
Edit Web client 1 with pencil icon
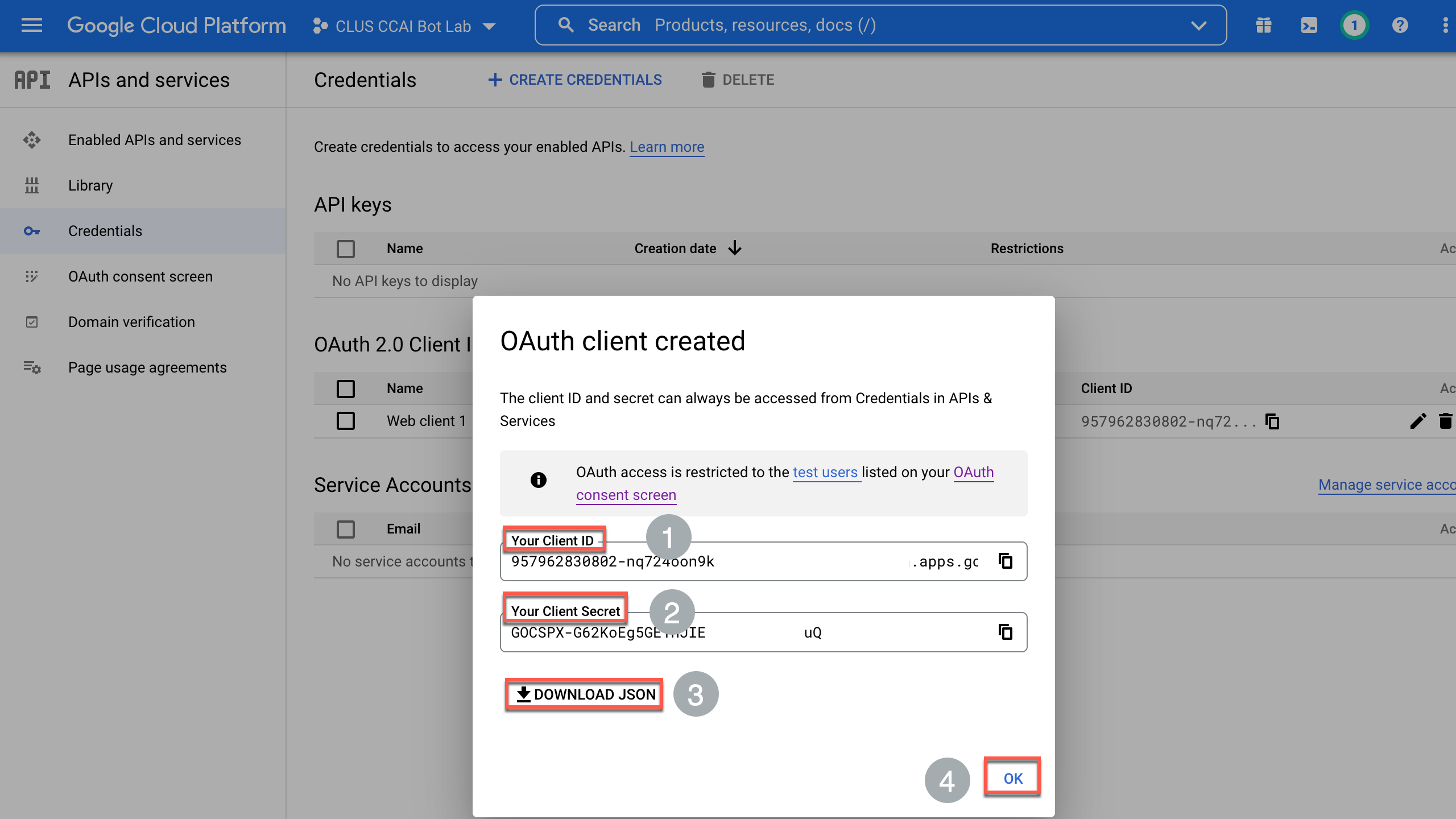[1418, 421]
